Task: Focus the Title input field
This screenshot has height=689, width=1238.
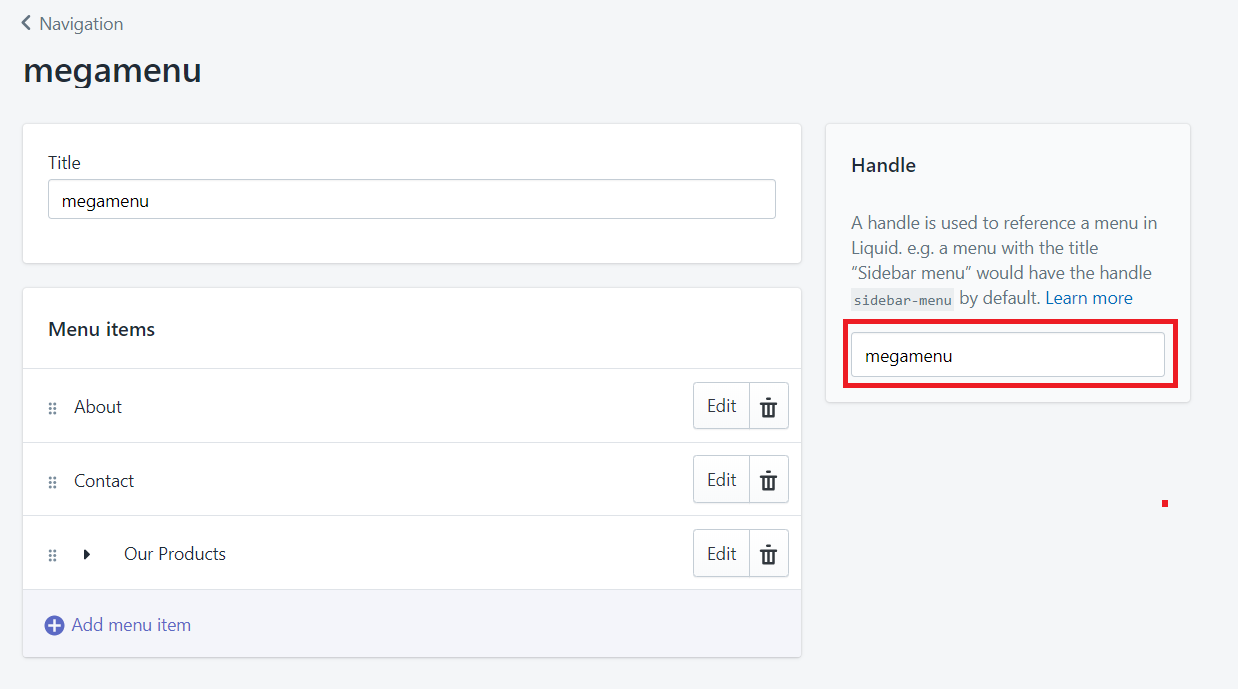Action: point(412,199)
